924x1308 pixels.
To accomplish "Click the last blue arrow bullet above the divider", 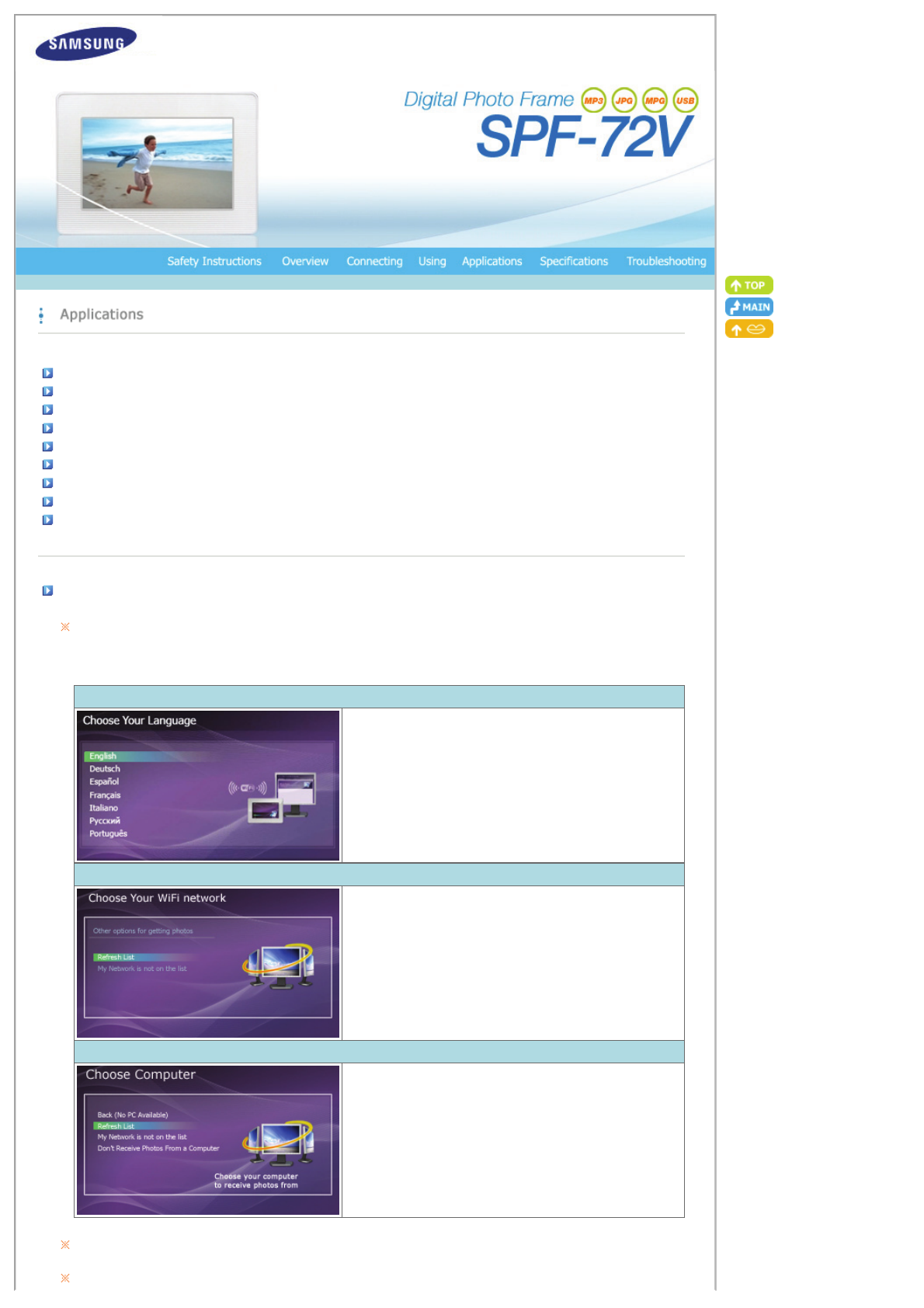I will coord(47,520).
